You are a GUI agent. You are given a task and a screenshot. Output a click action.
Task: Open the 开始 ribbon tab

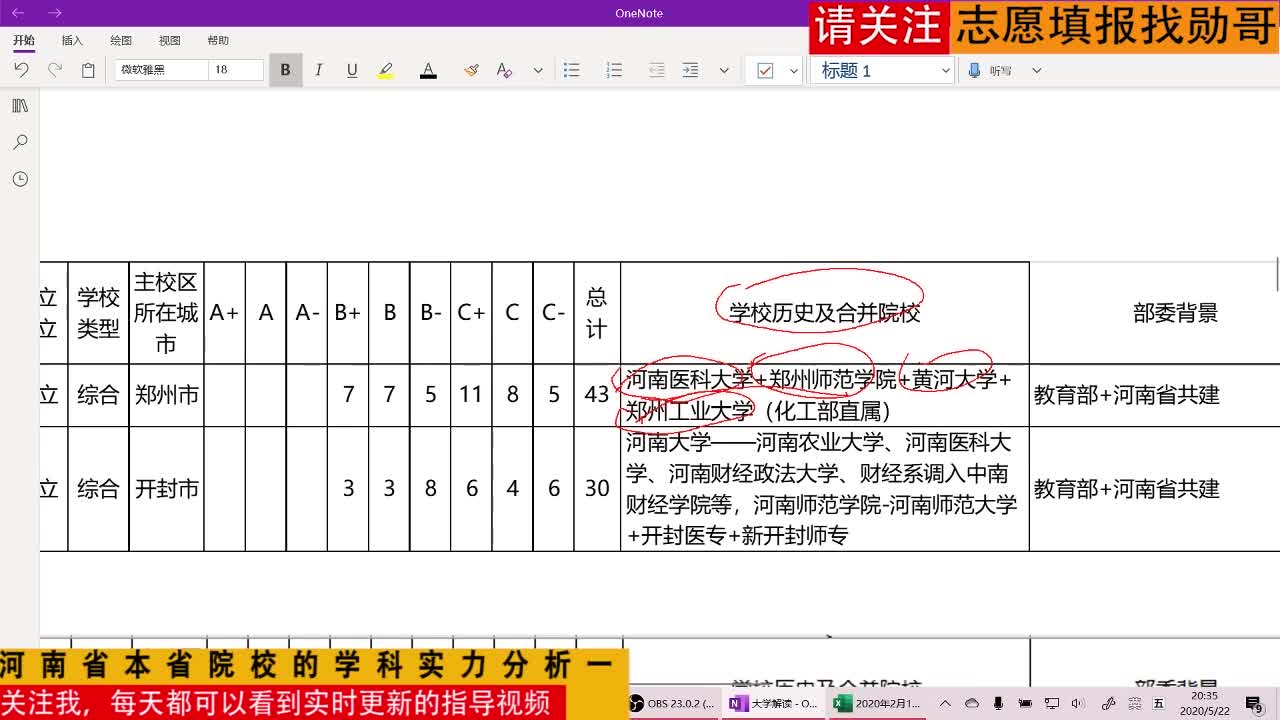click(23, 40)
